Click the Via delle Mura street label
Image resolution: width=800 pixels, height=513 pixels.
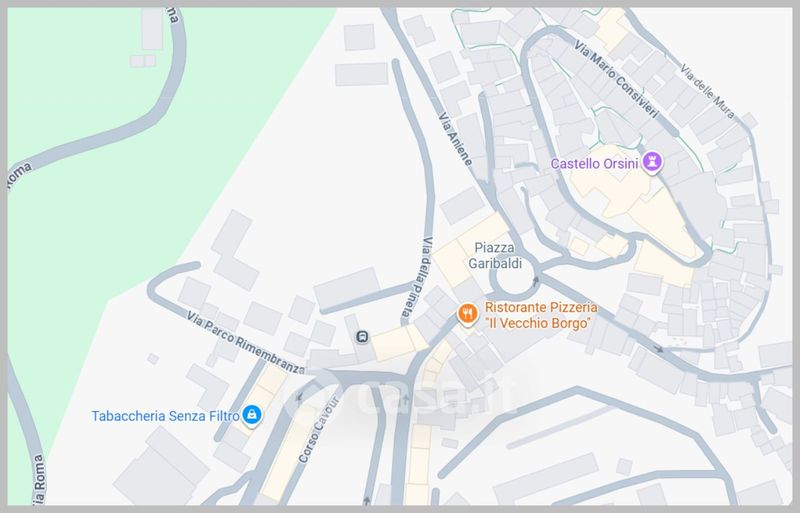[708, 92]
